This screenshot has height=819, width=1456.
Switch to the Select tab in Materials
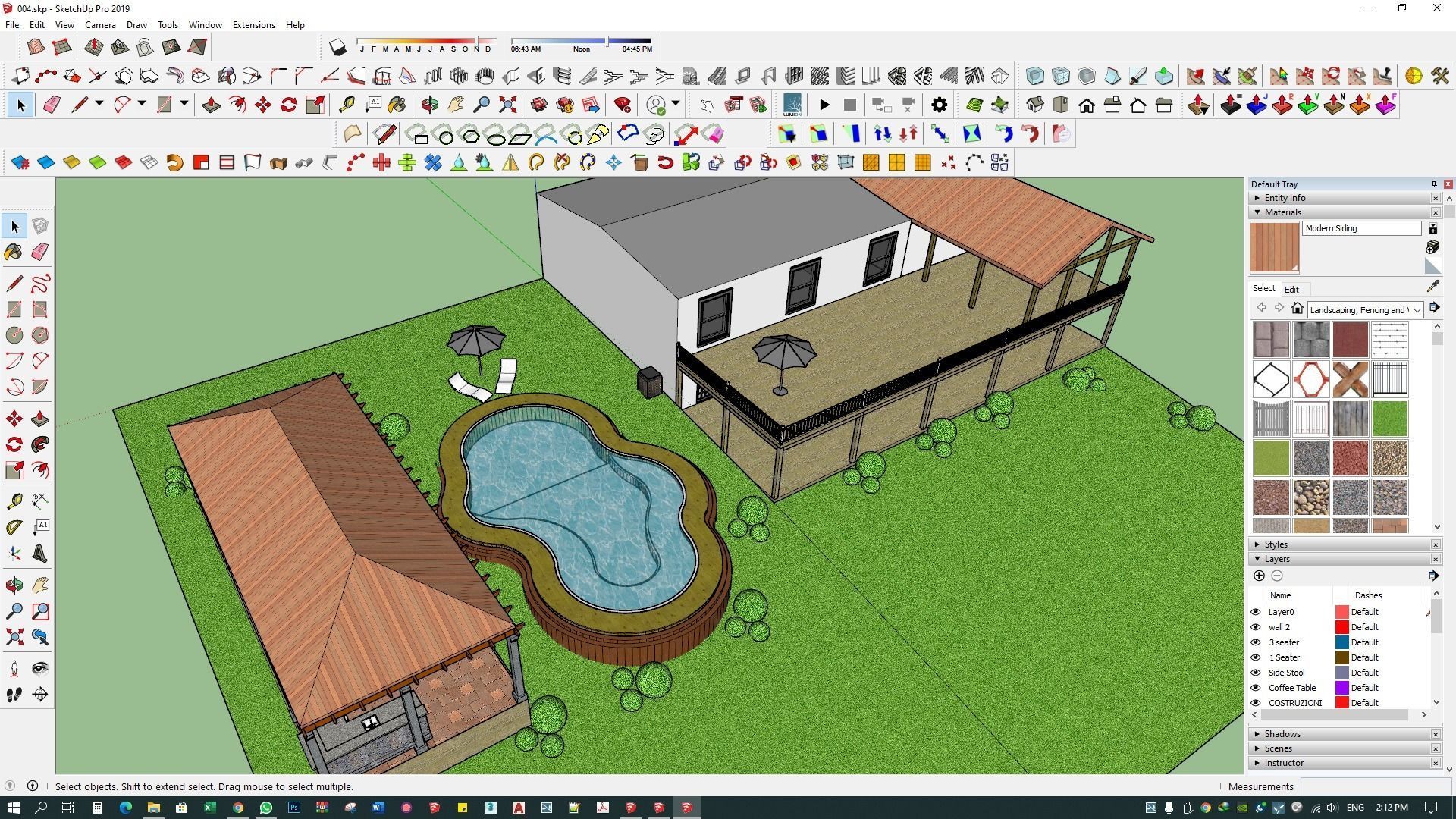(1263, 288)
